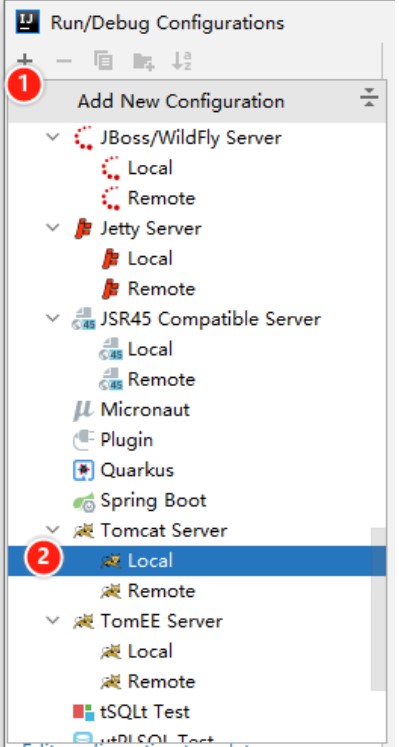Click the icon of Remote under Jetty Server
This screenshot has width=399, height=747.
coord(111,289)
